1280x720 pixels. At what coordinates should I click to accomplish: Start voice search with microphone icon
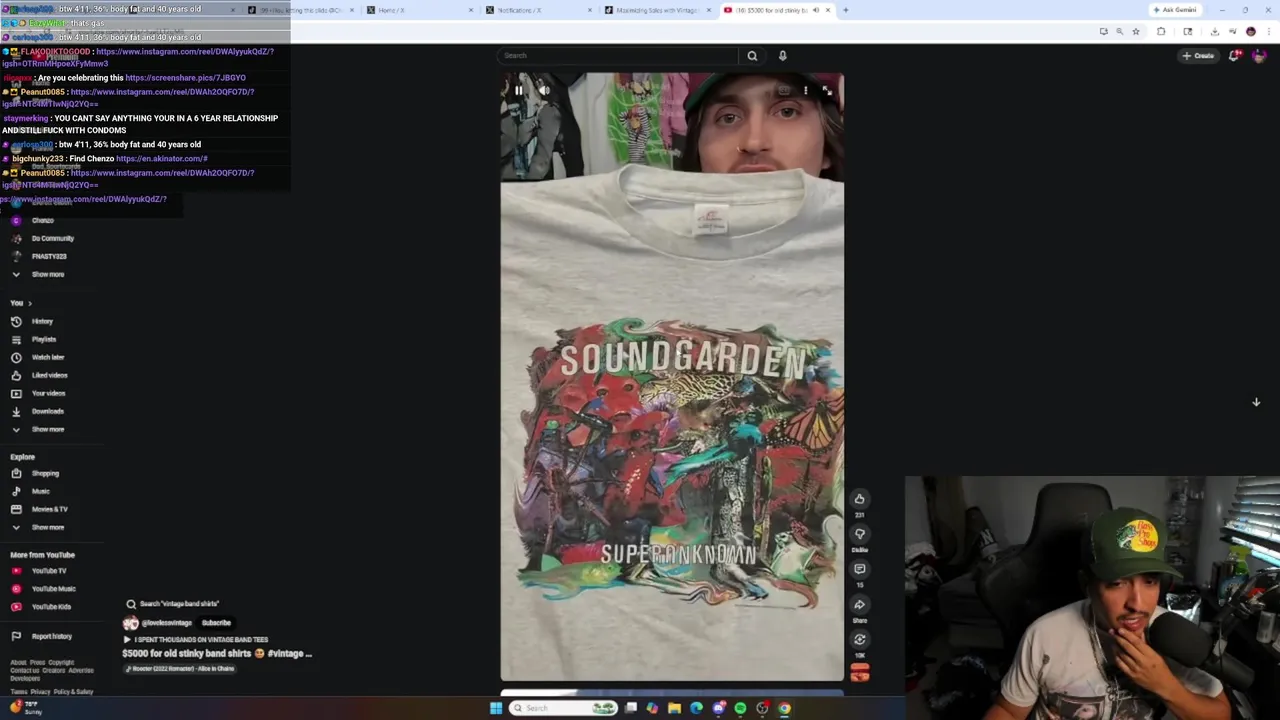click(x=782, y=56)
